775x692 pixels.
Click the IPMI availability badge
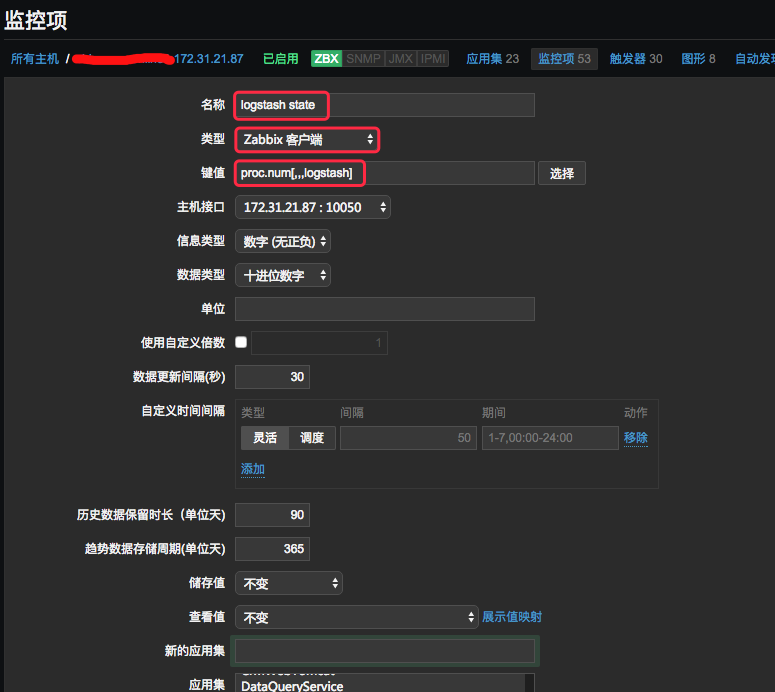433,59
